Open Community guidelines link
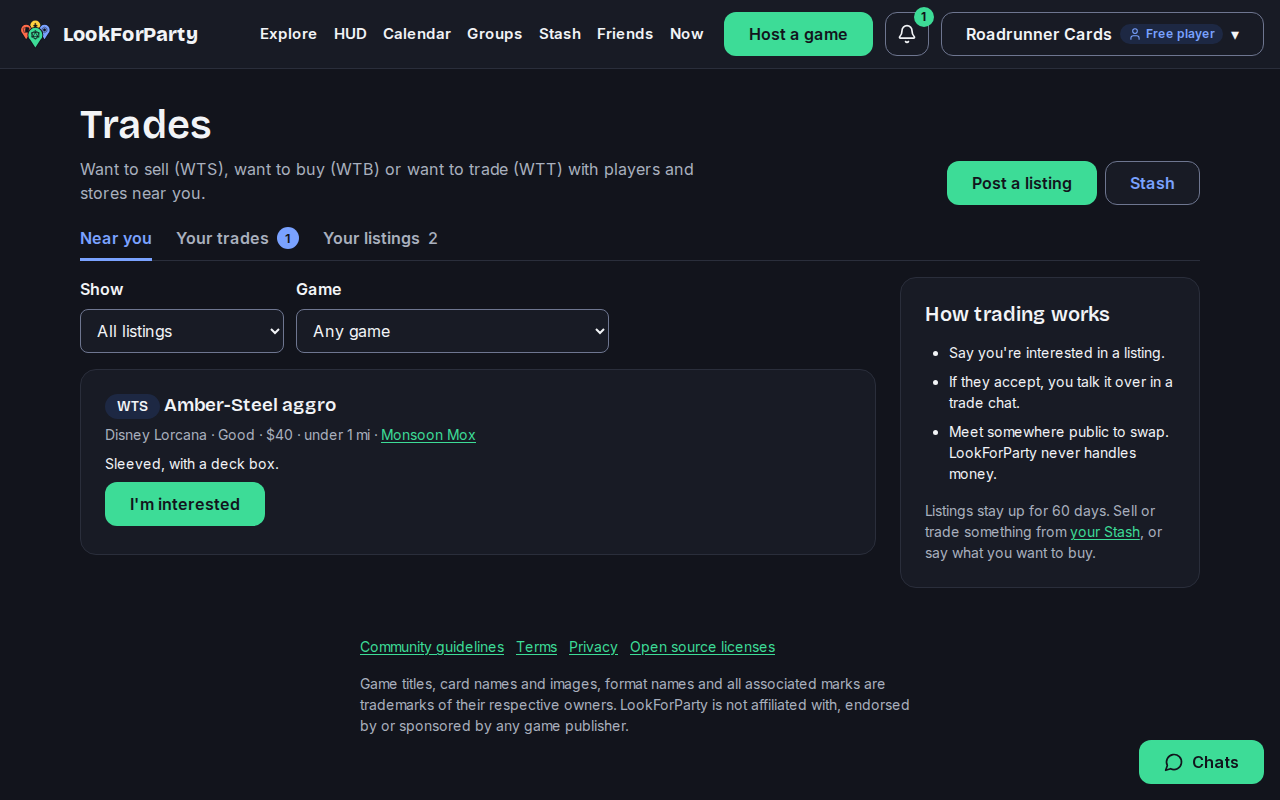 [x=432, y=647]
